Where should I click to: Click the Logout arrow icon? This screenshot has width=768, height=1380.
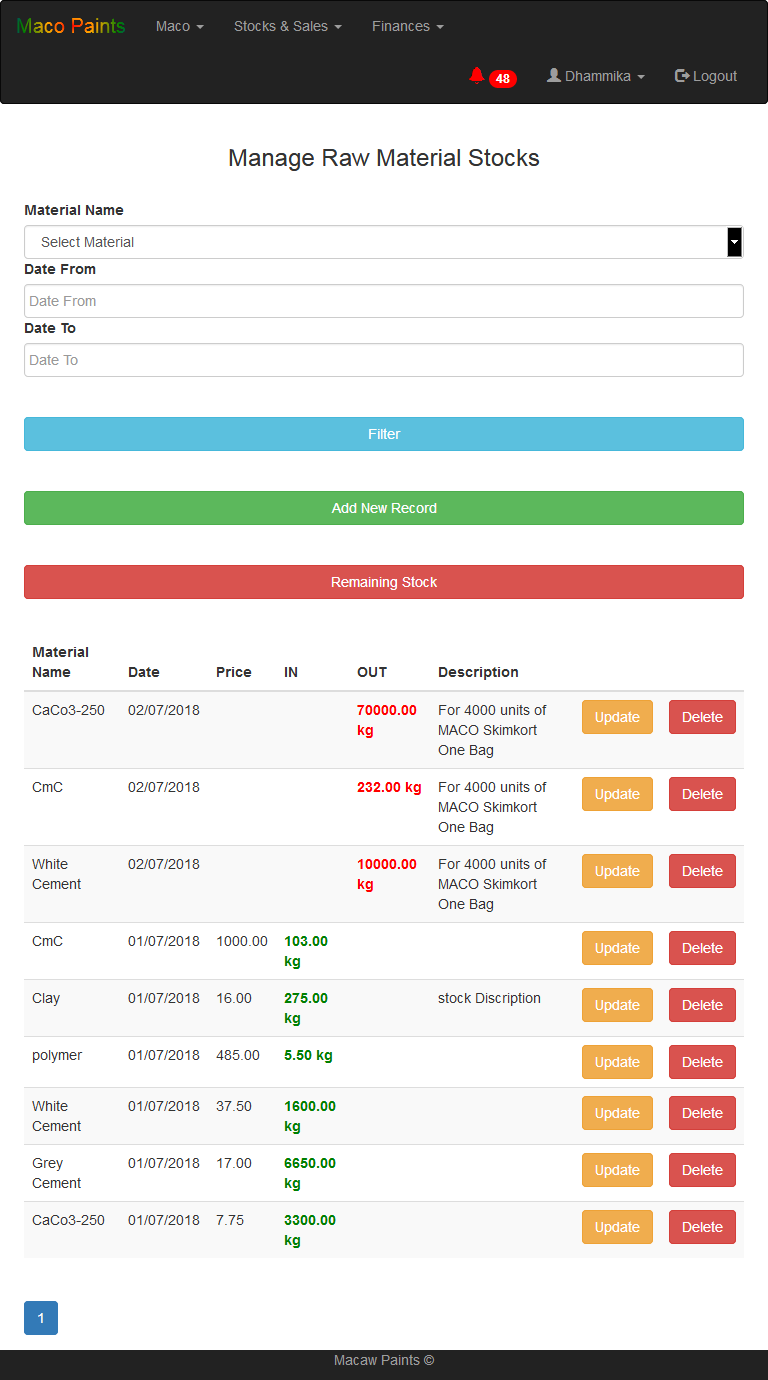(x=682, y=76)
